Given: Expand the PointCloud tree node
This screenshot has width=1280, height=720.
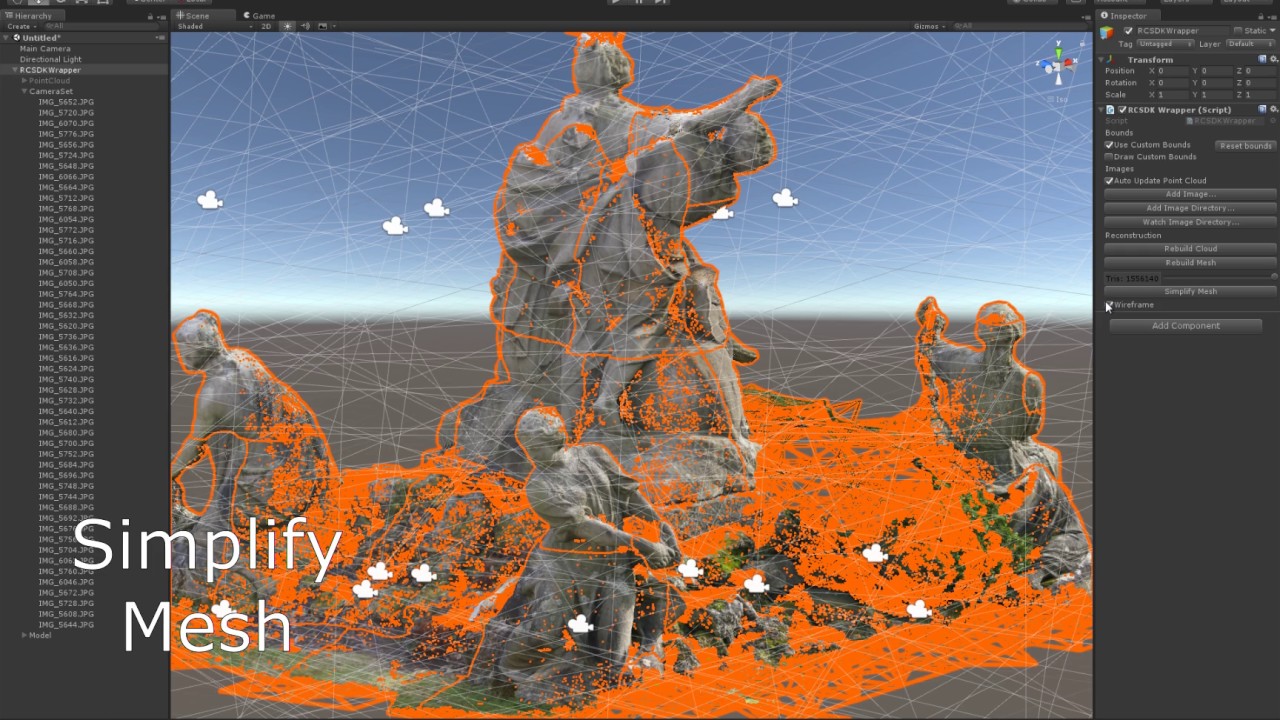Looking at the screenshot, I should [x=25, y=81].
